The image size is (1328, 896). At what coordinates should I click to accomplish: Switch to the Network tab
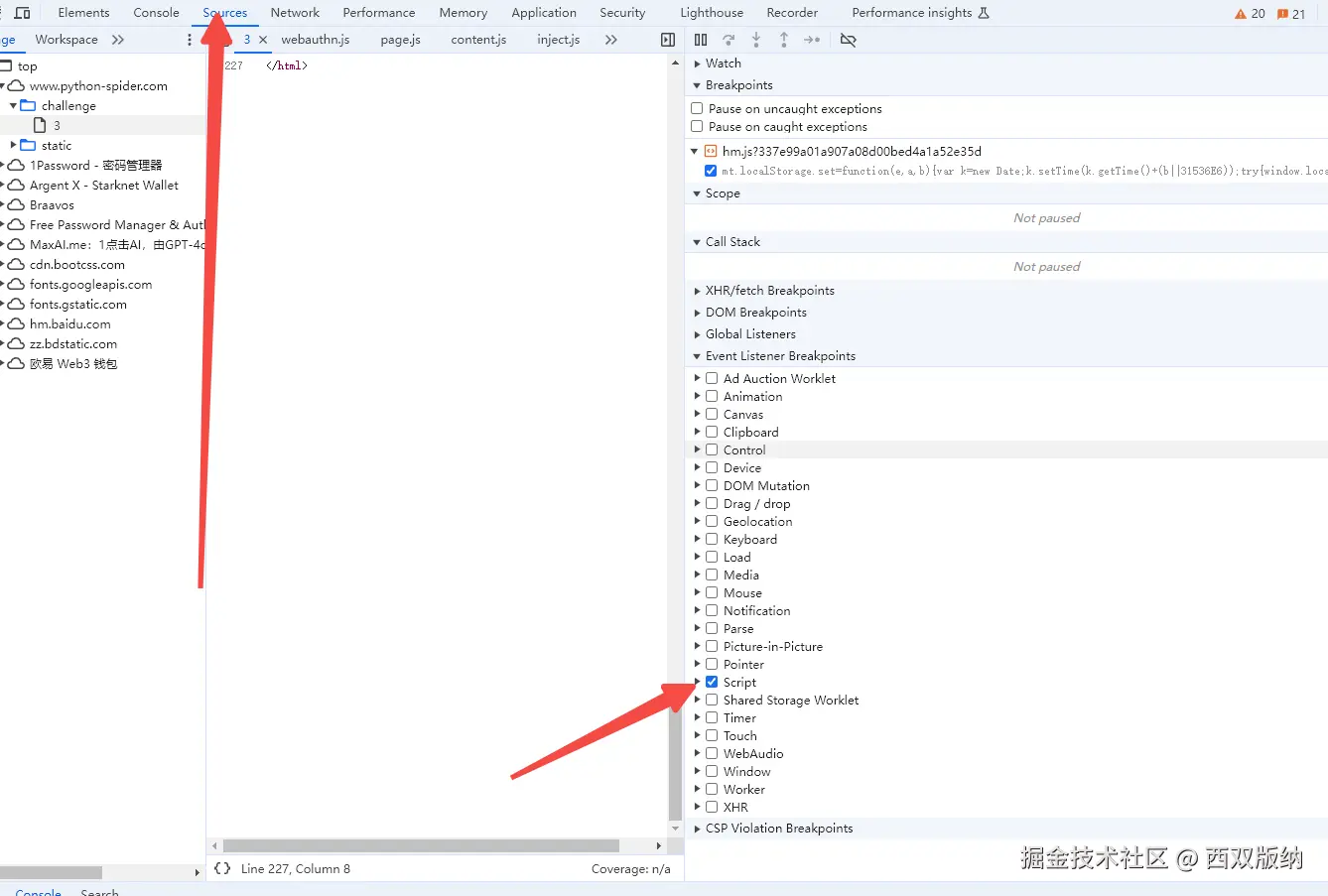click(295, 13)
